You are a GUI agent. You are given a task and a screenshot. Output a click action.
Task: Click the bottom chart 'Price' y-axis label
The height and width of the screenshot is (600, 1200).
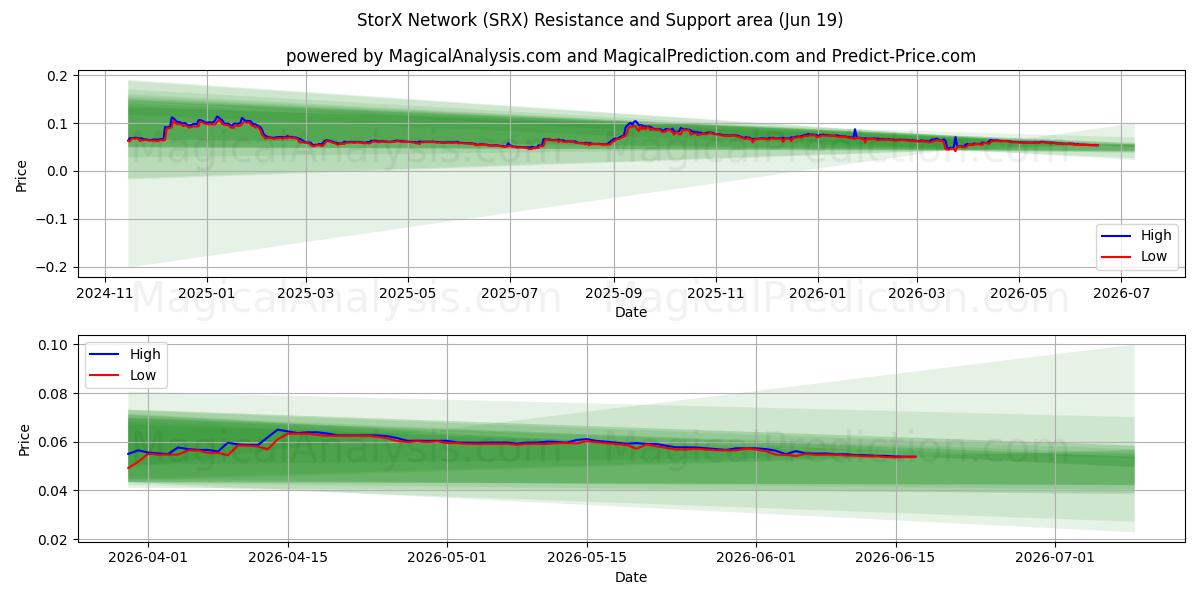pos(22,439)
